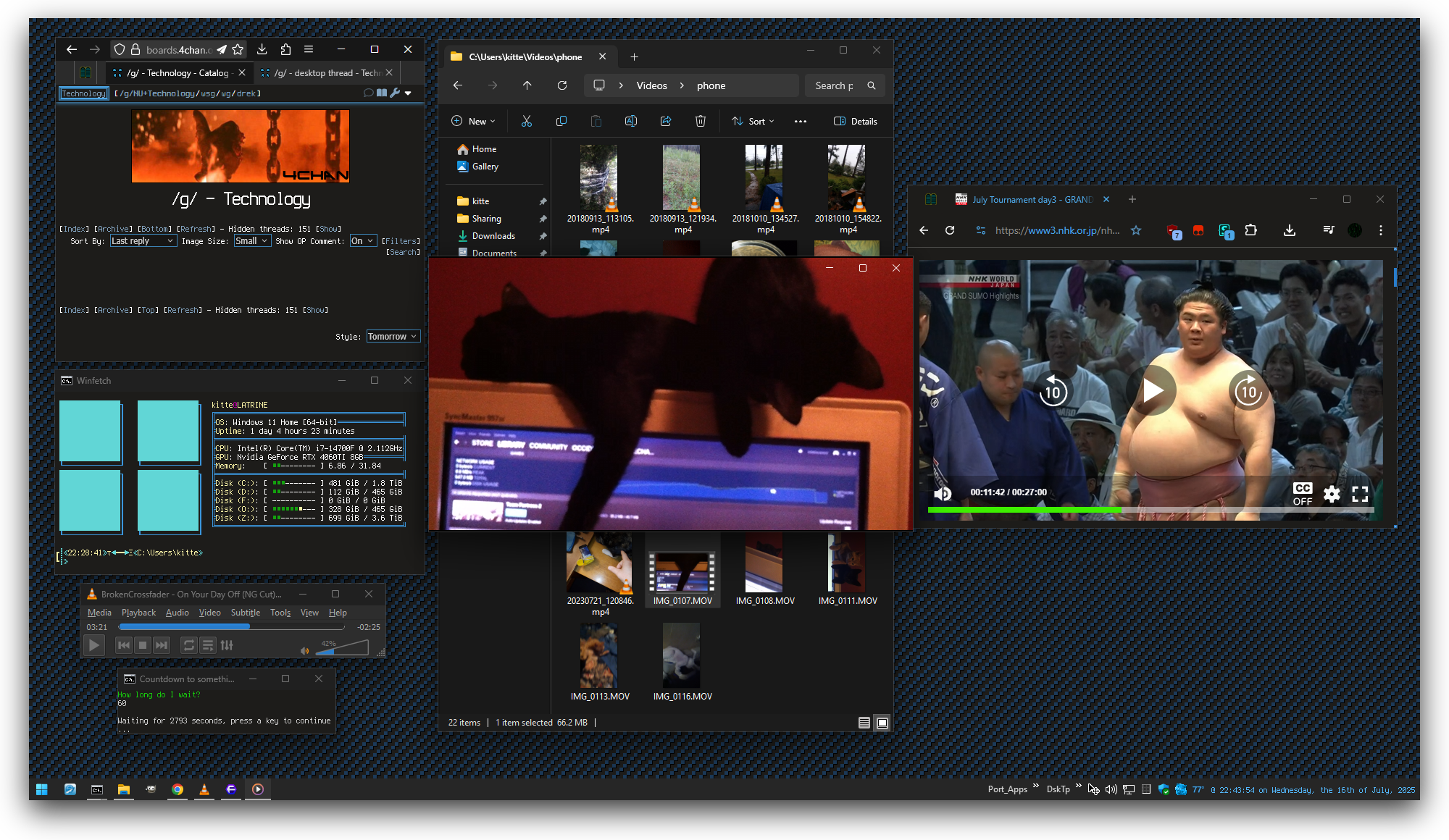Switch File Explorer to large thumbnails view
This screenshot has height=840, width=1449.
882,723
